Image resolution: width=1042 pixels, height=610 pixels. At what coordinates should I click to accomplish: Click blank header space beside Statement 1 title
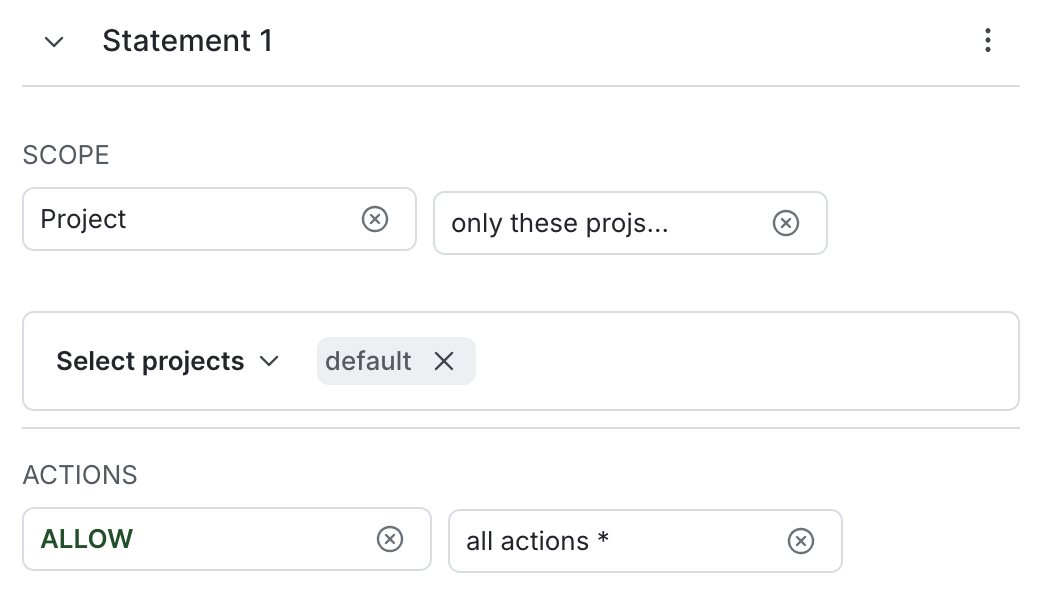(x=620, y=42)
